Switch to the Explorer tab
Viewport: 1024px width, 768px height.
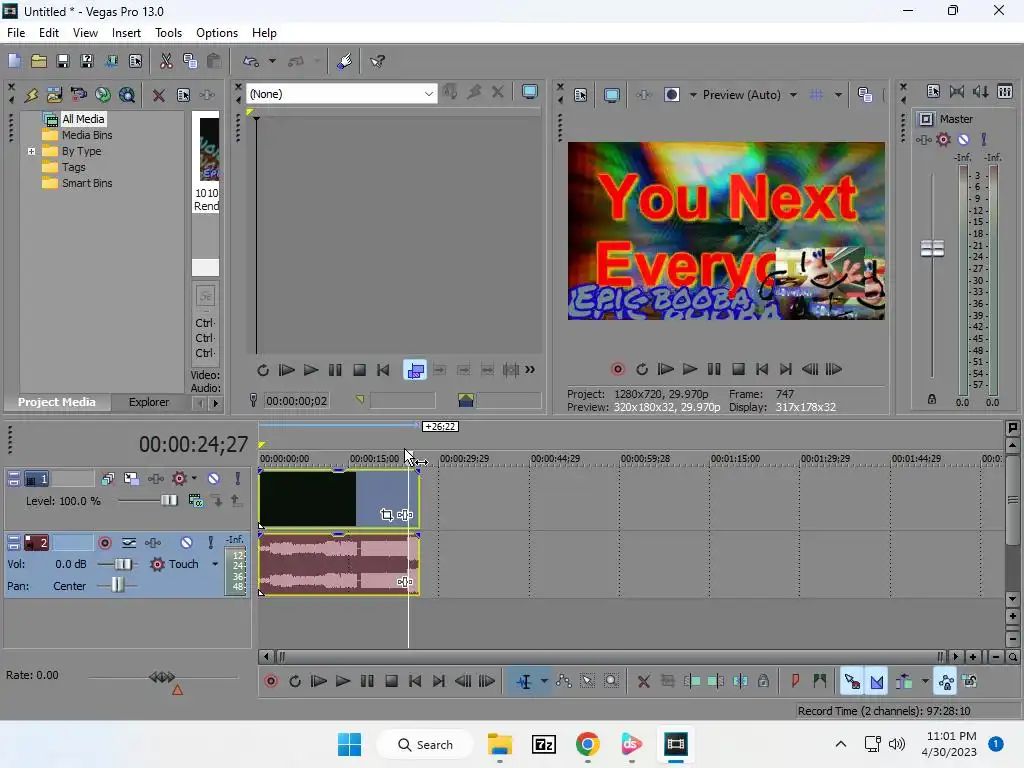click(149, 402)
